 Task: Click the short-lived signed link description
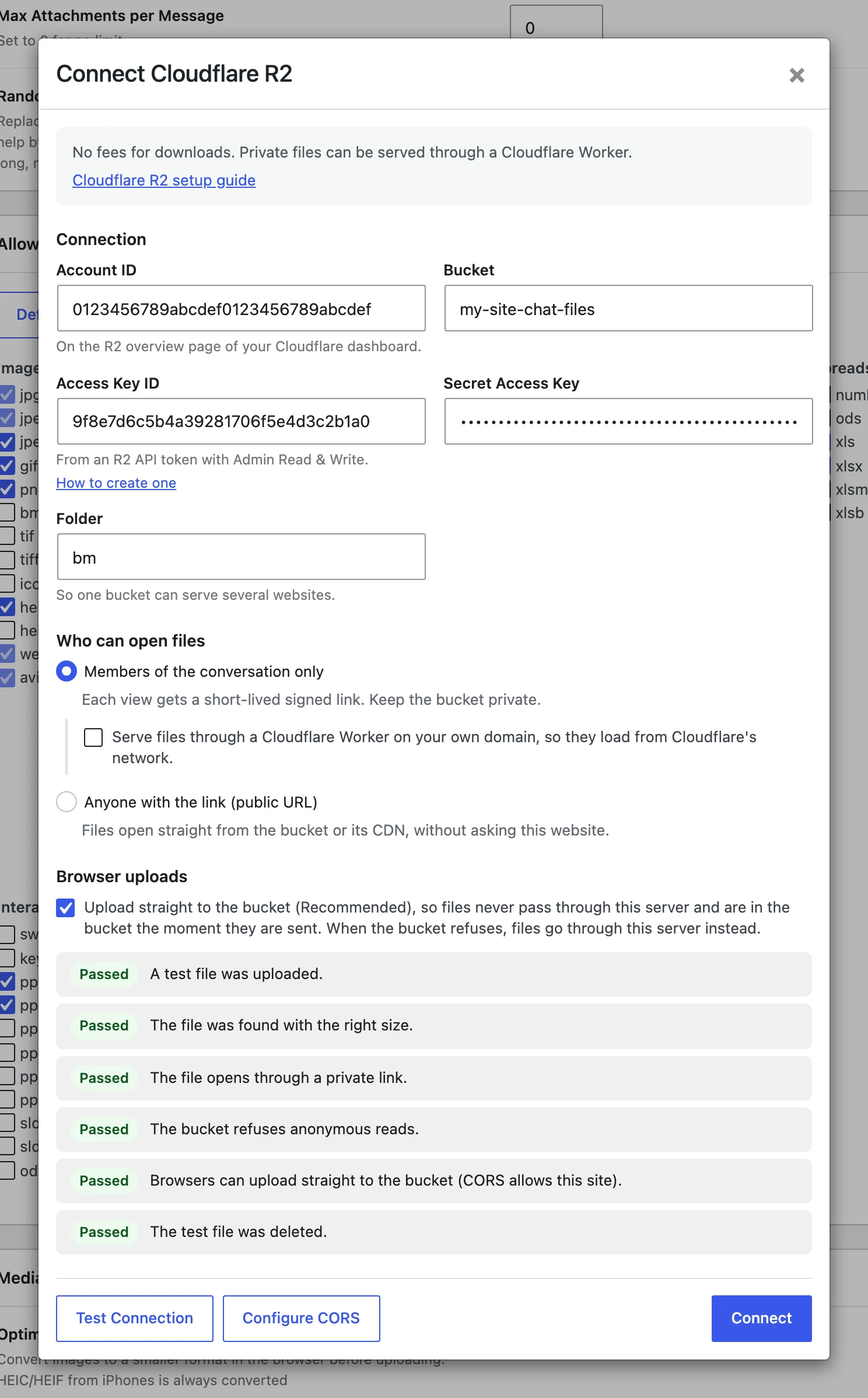coord(311,700)
